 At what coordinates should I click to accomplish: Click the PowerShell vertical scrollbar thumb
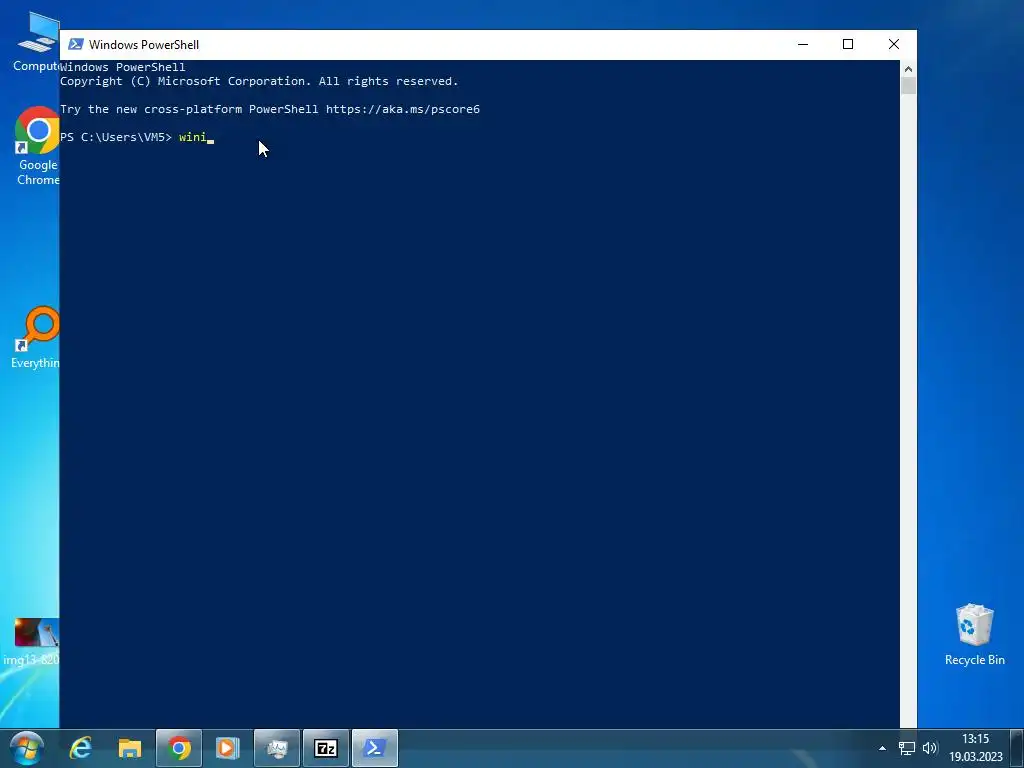pyautogui.click(x=908, y=86)
